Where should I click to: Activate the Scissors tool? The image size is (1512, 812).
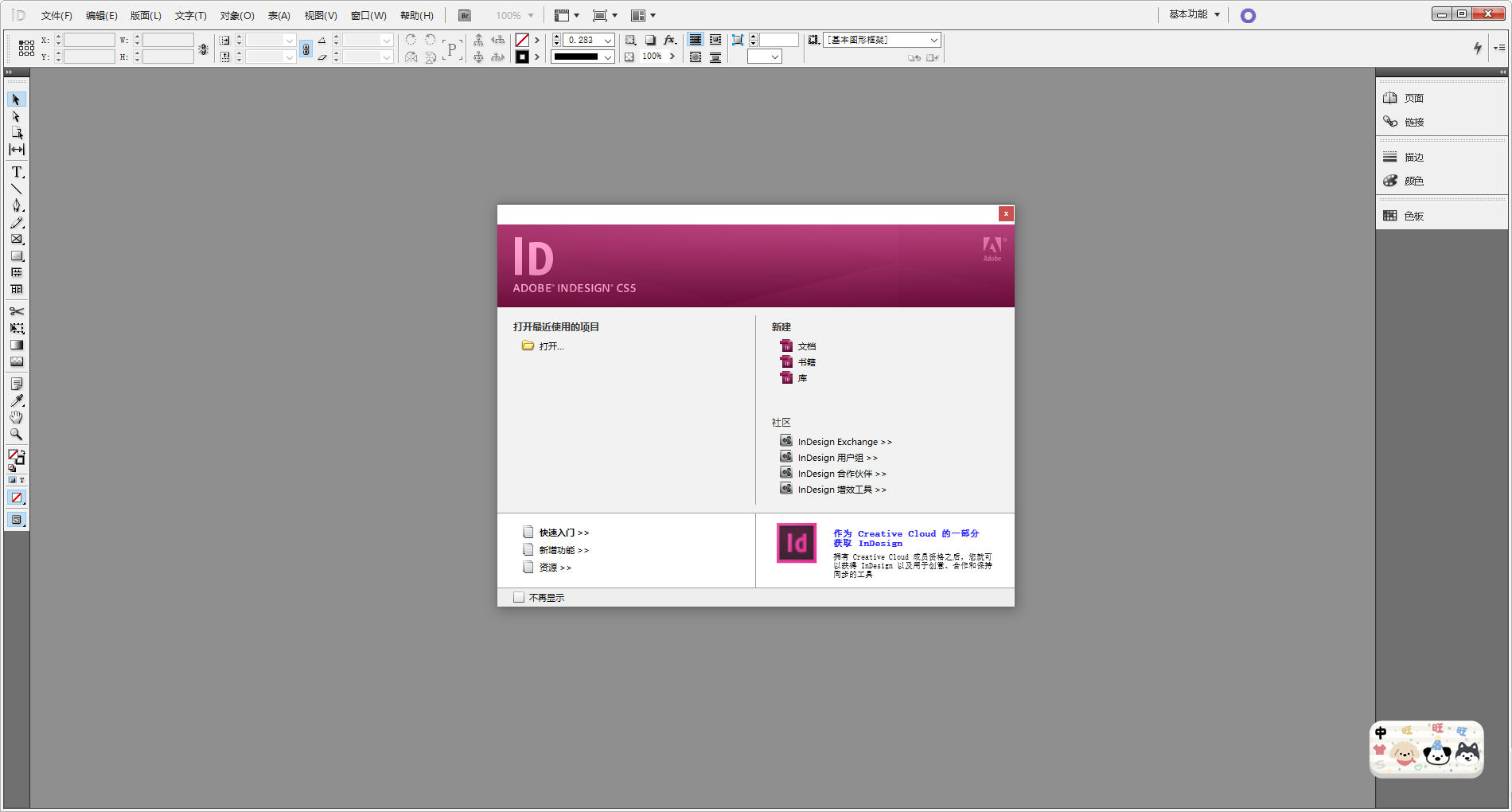click(16, 311)
